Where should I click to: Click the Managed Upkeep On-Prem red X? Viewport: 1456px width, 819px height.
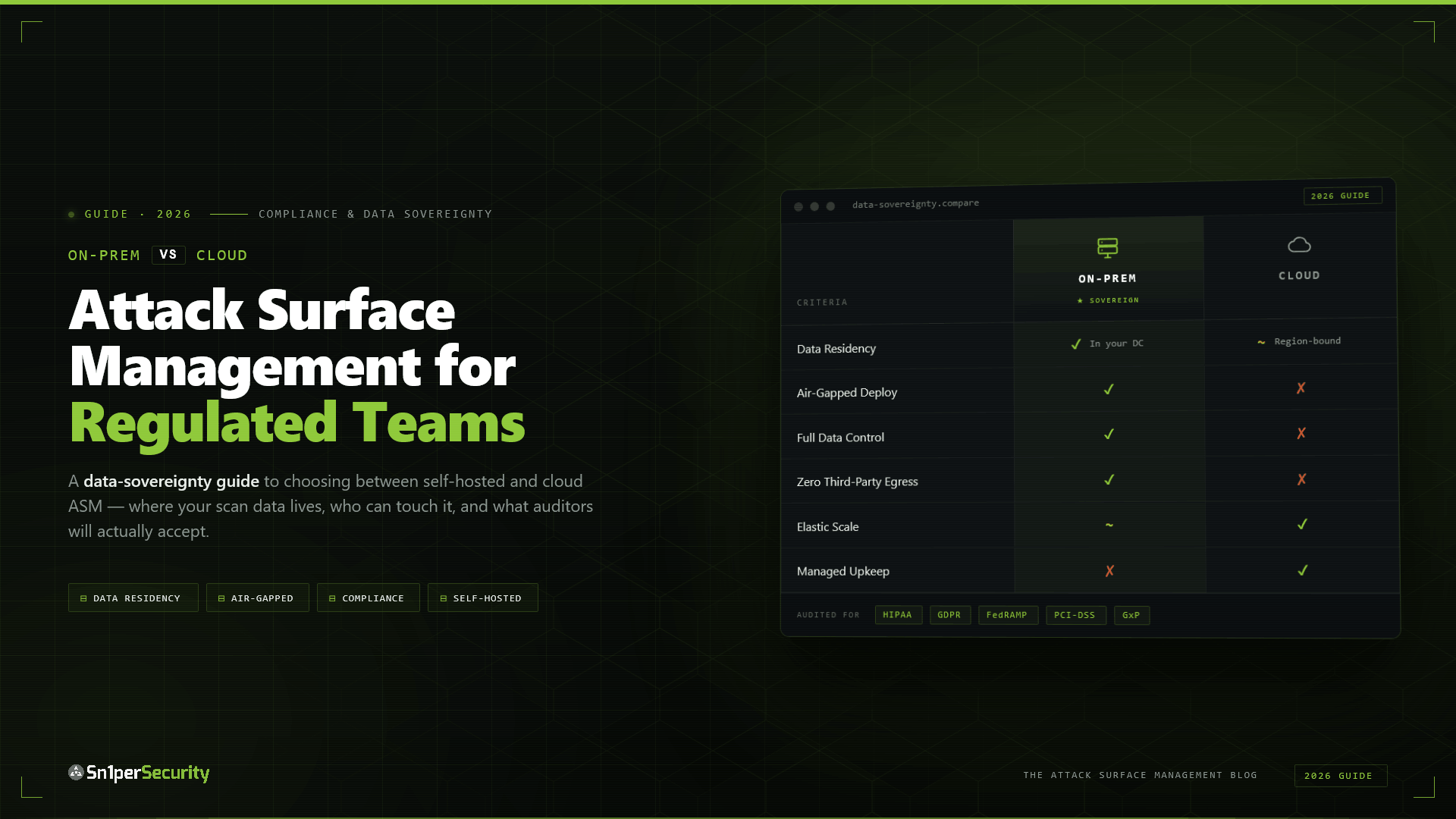tap(1109, 571)
